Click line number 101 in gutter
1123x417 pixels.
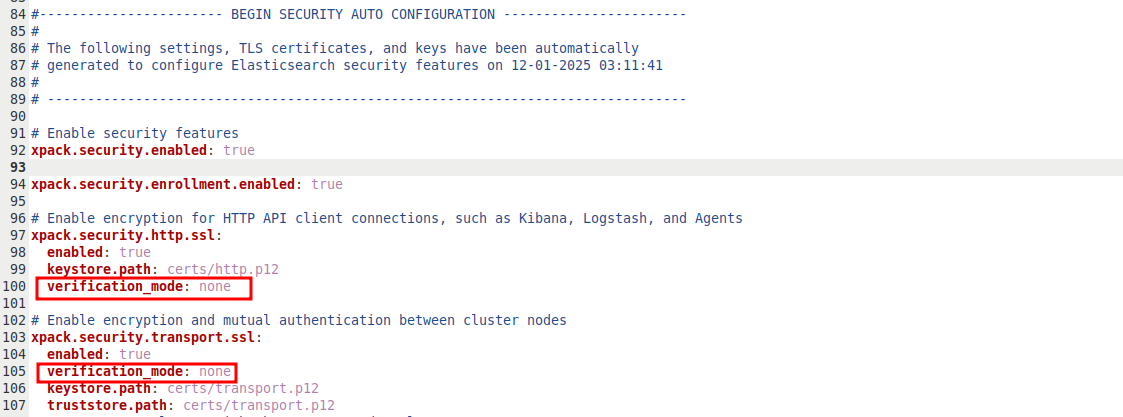[x=14, y=303]
